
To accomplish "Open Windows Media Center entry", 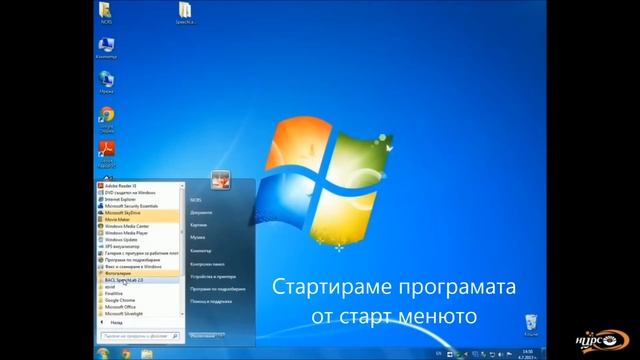I will 138,226.
